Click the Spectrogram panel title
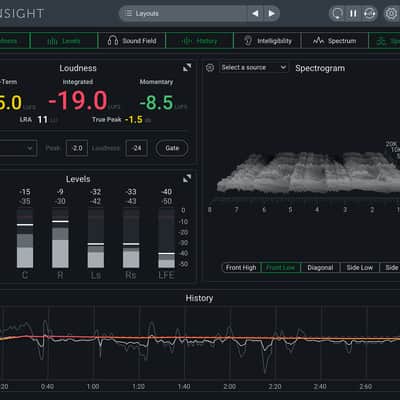This screenshot has width=400, height=400. tap(320, 68)
